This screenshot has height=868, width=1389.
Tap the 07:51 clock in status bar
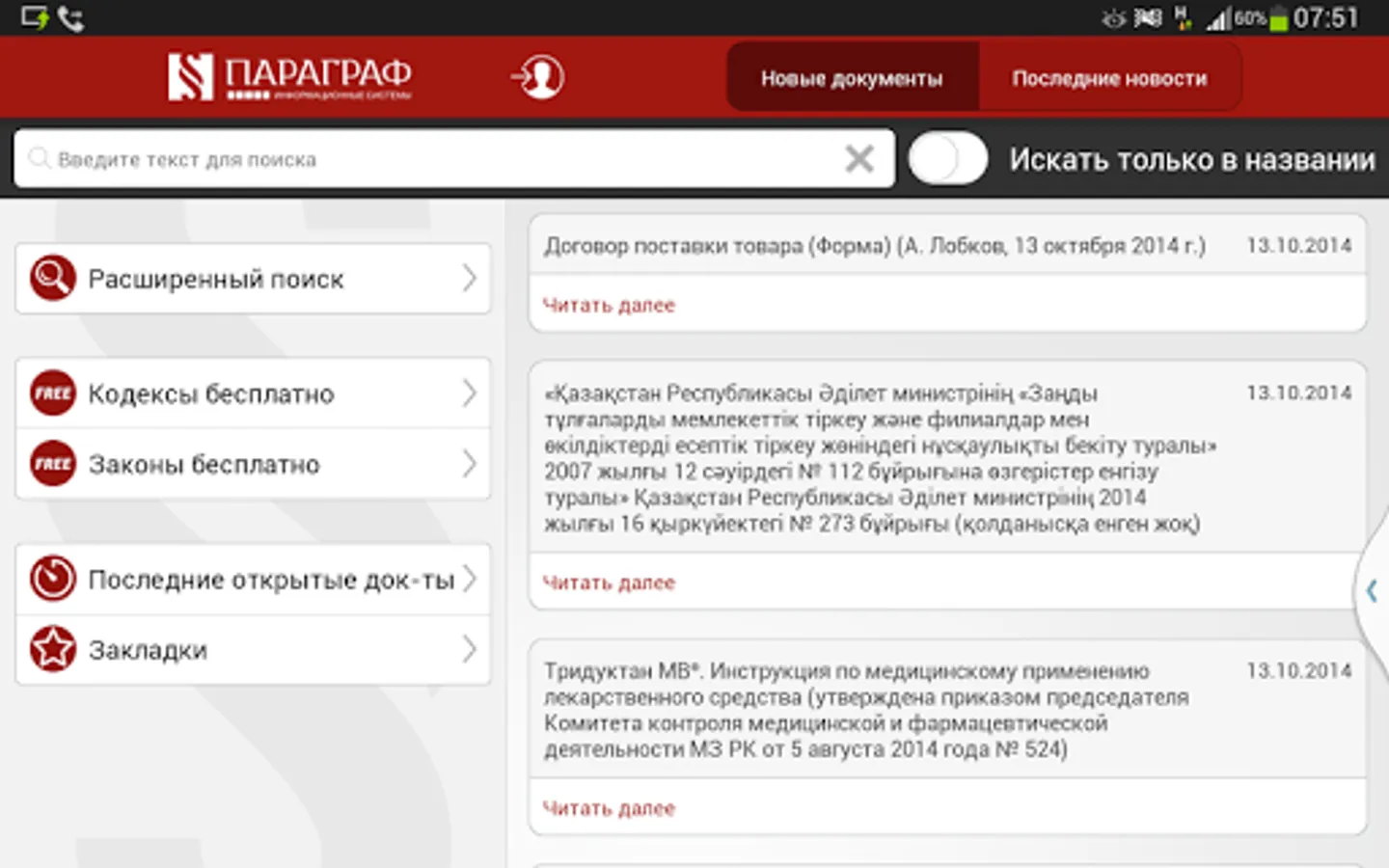[x=1325, y=18]
